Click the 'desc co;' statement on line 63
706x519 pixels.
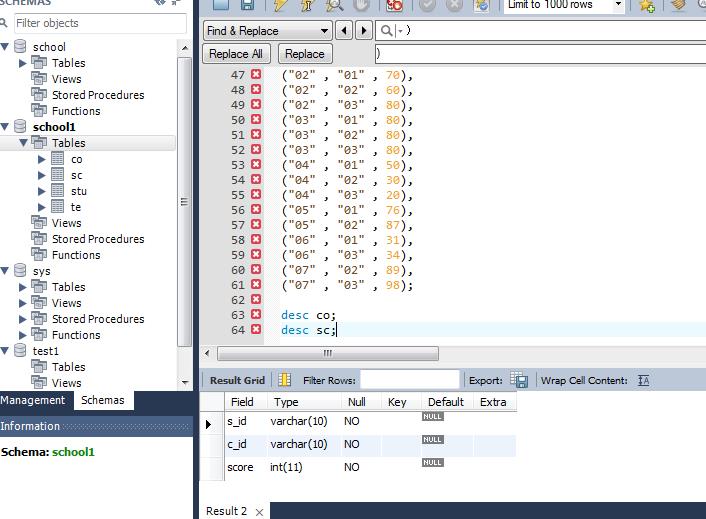click(308, 315)
